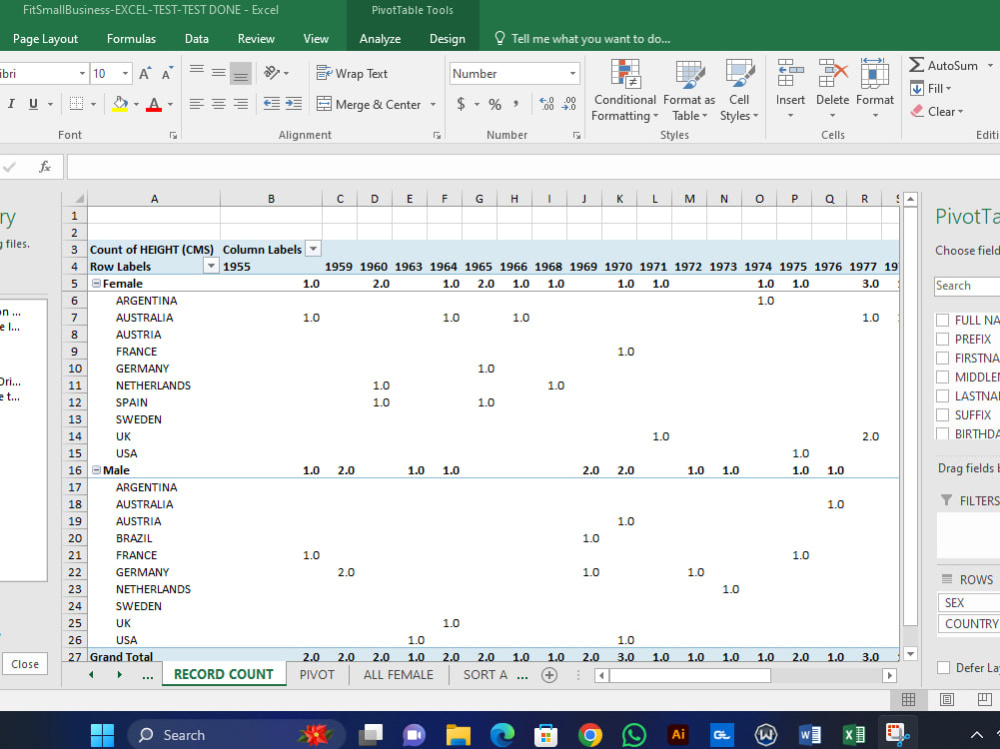Check the FIRSTNAME field checkbox

coord(943,358)
